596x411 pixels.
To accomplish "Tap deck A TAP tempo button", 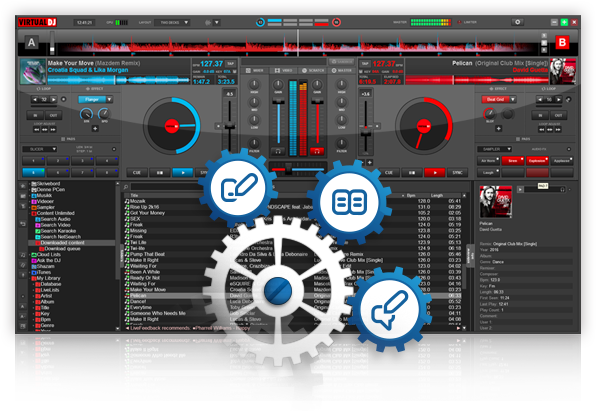I will (230, 63).
